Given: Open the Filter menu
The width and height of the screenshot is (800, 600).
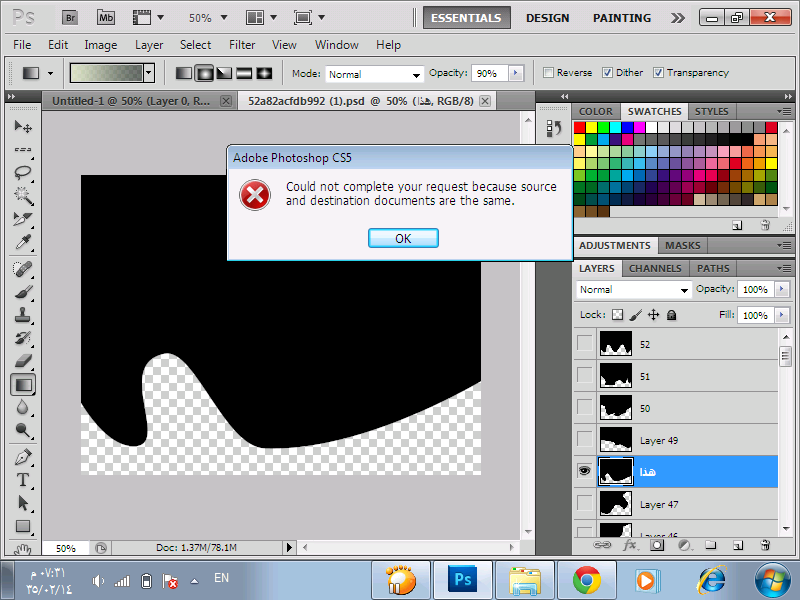Looking at the screenshot, I should [242, 45].
